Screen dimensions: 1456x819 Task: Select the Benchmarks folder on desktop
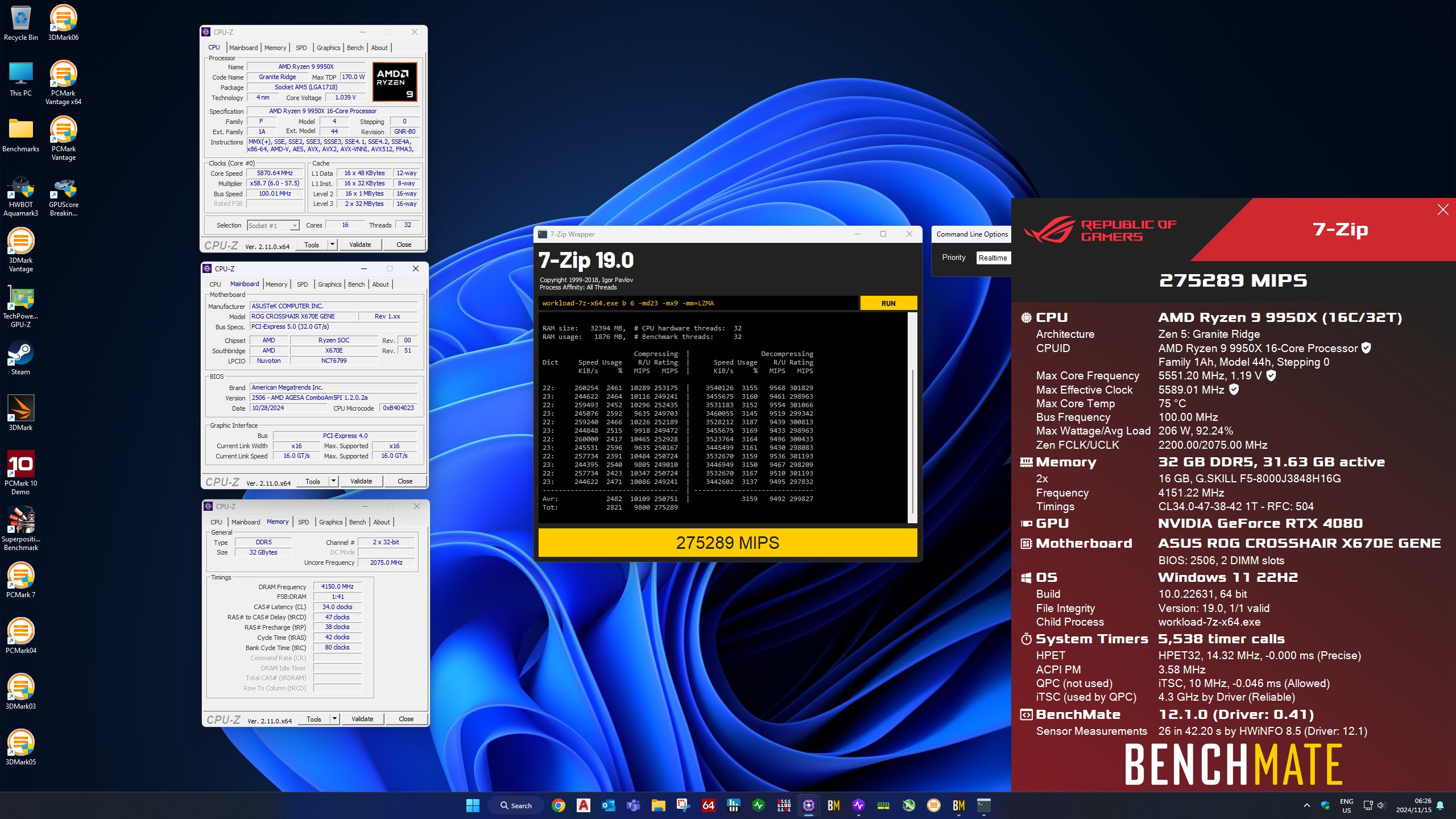[21, 135]
